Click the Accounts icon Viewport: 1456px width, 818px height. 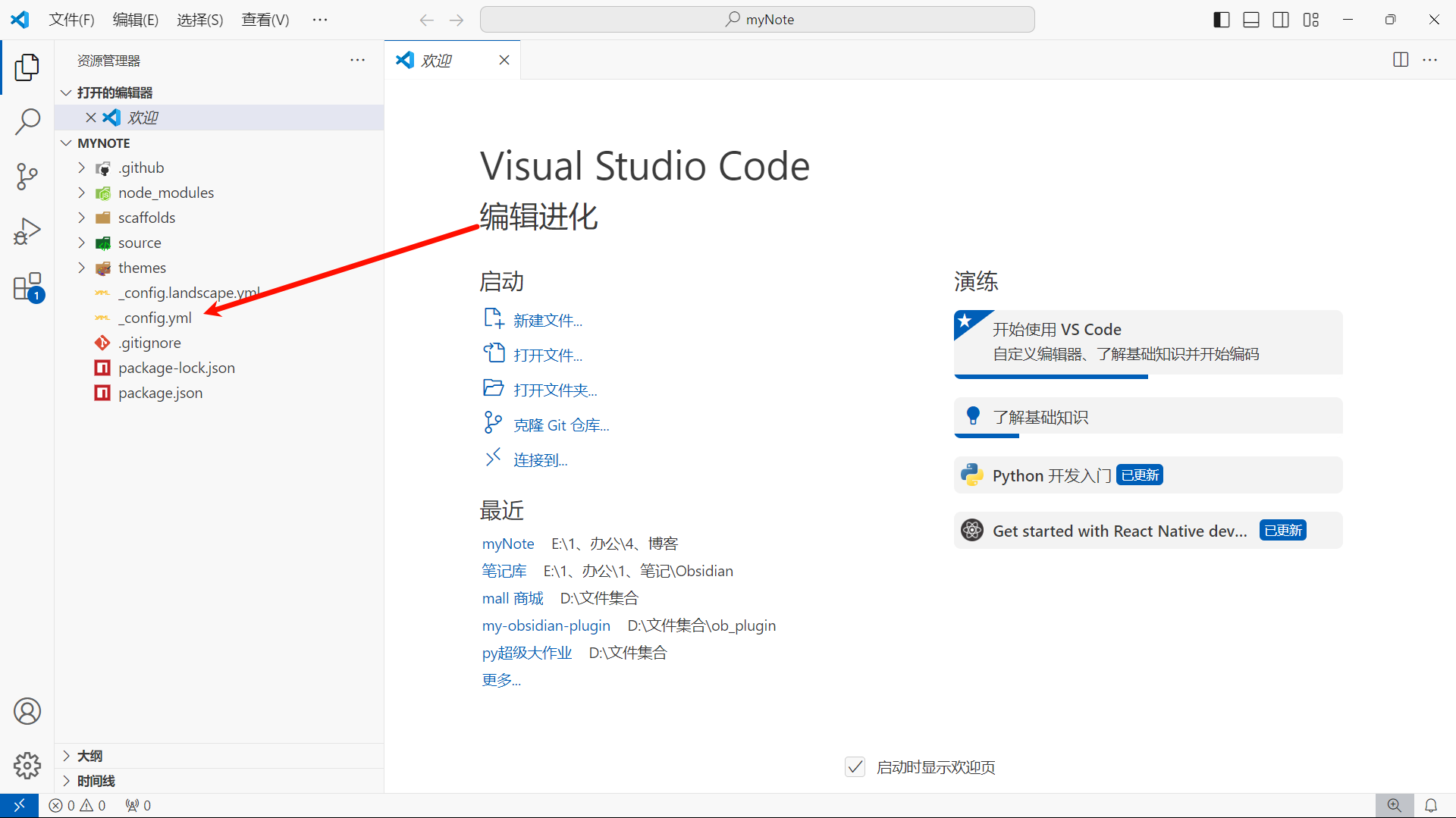(27, 711)
